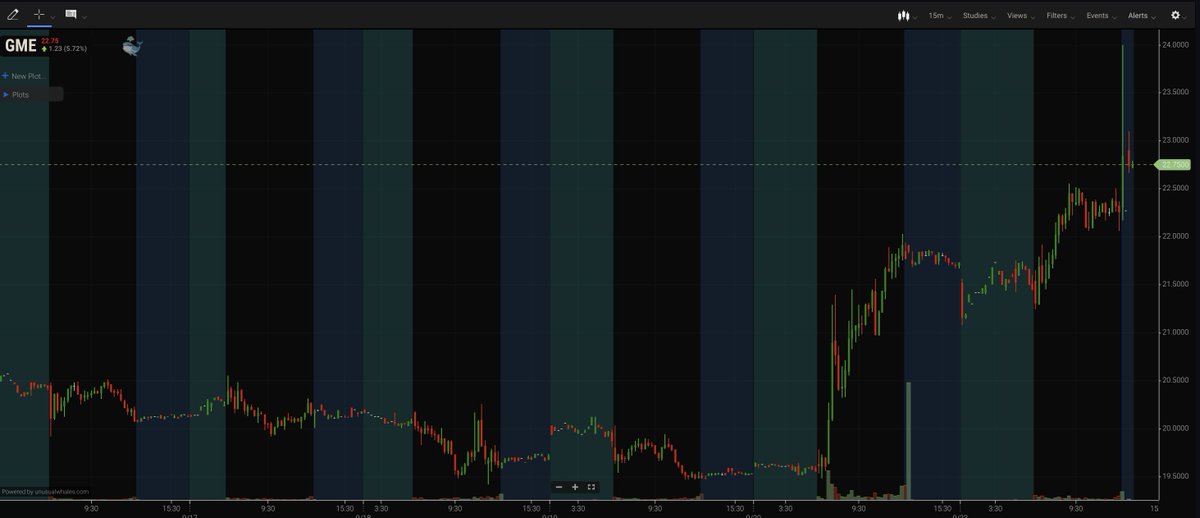Image resolution: width=1200 pixels, height=518 pixels.
Task: Click the GME ticker symbol
Action: click(20, 46)
